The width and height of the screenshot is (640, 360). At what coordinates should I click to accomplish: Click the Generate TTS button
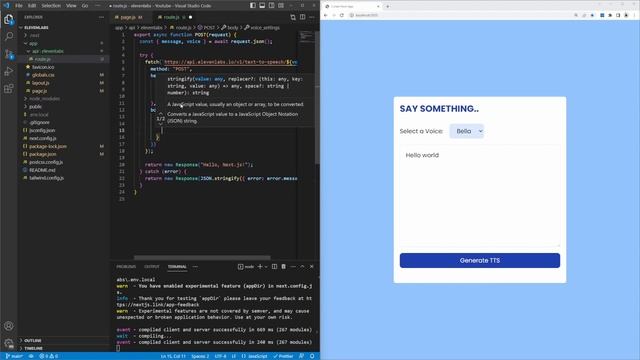pyautogui.click(x=480, y=260)
